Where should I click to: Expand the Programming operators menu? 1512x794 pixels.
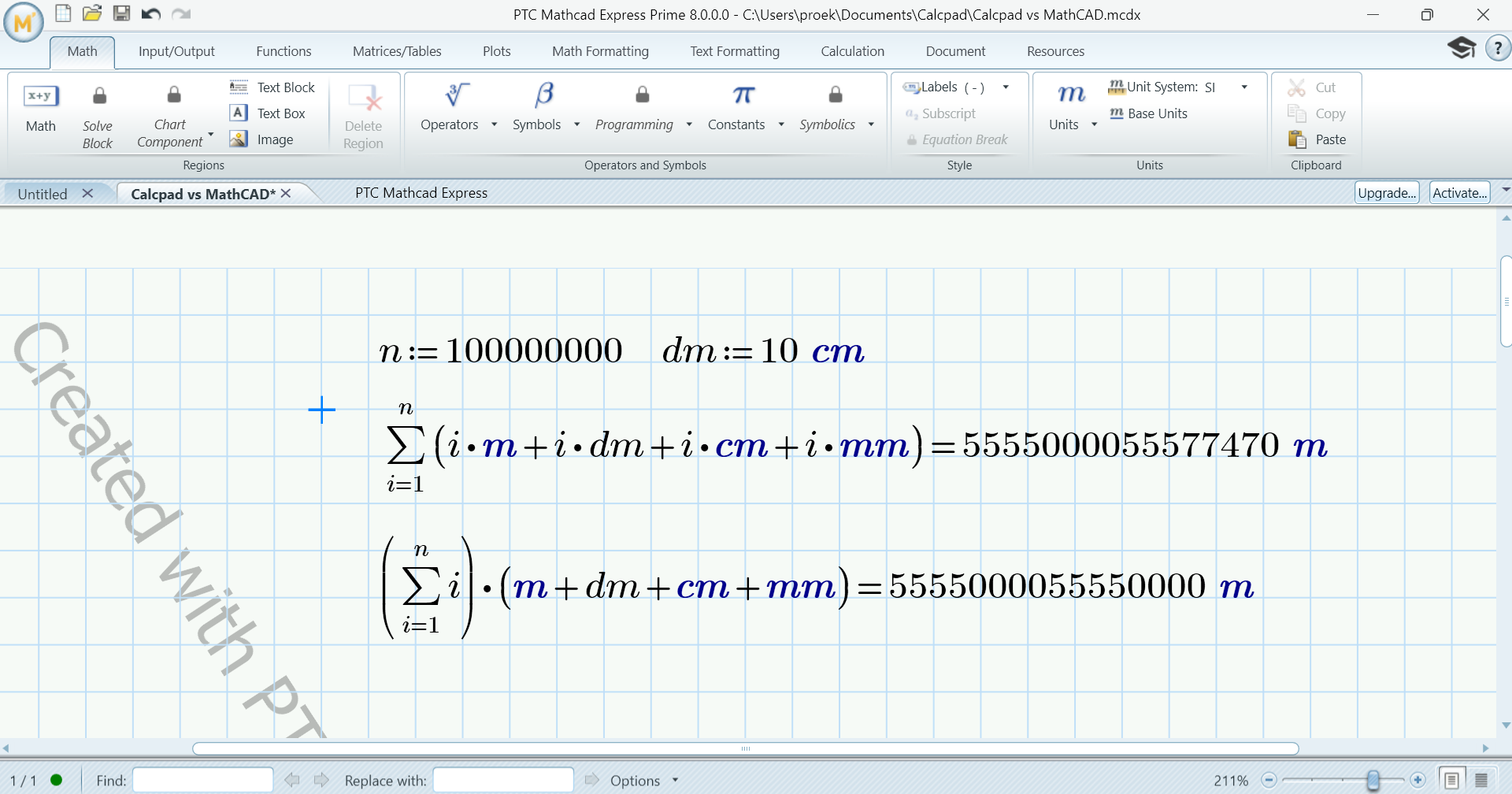689,124
